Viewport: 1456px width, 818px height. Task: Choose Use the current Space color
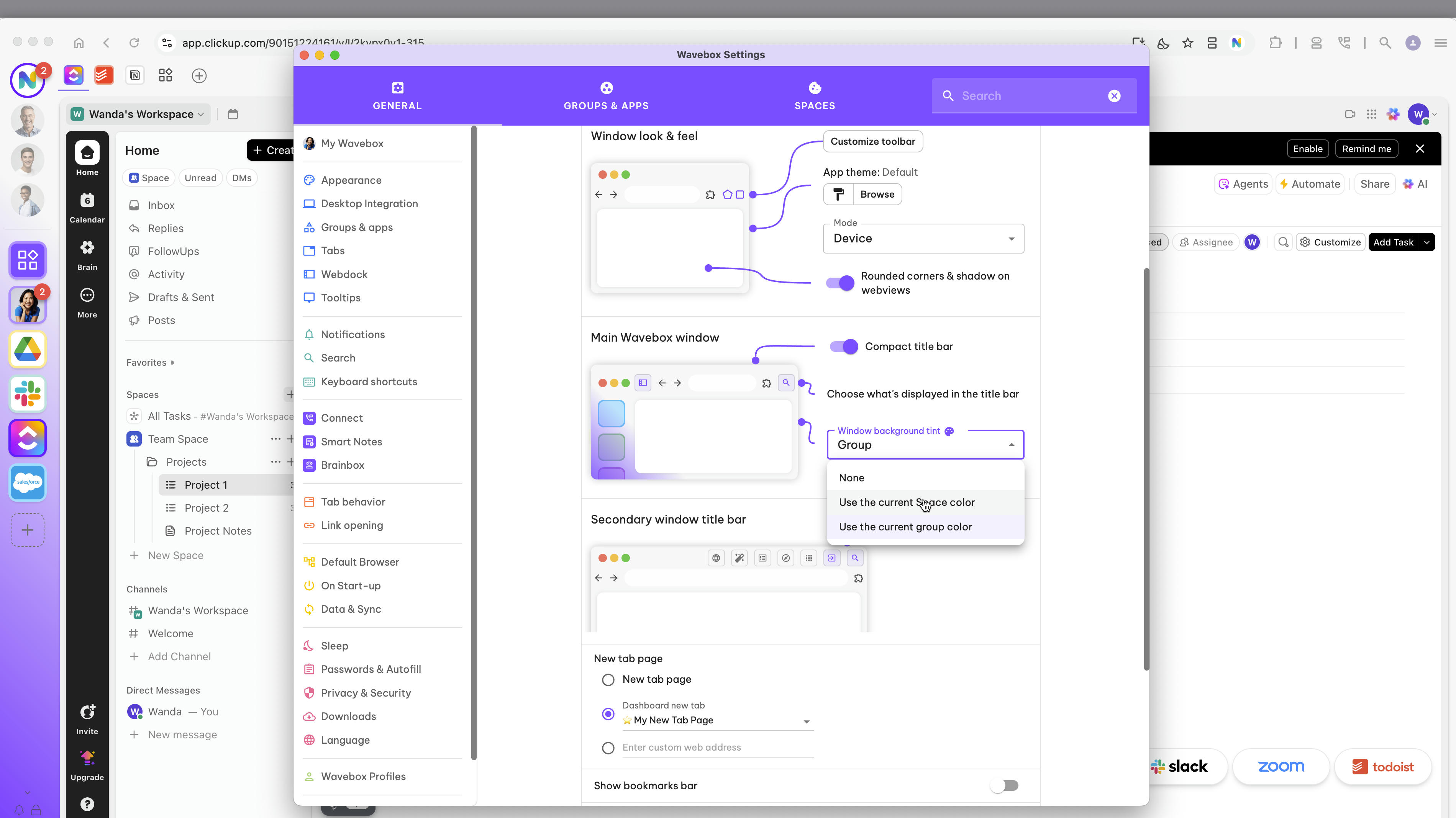[925, 502]
